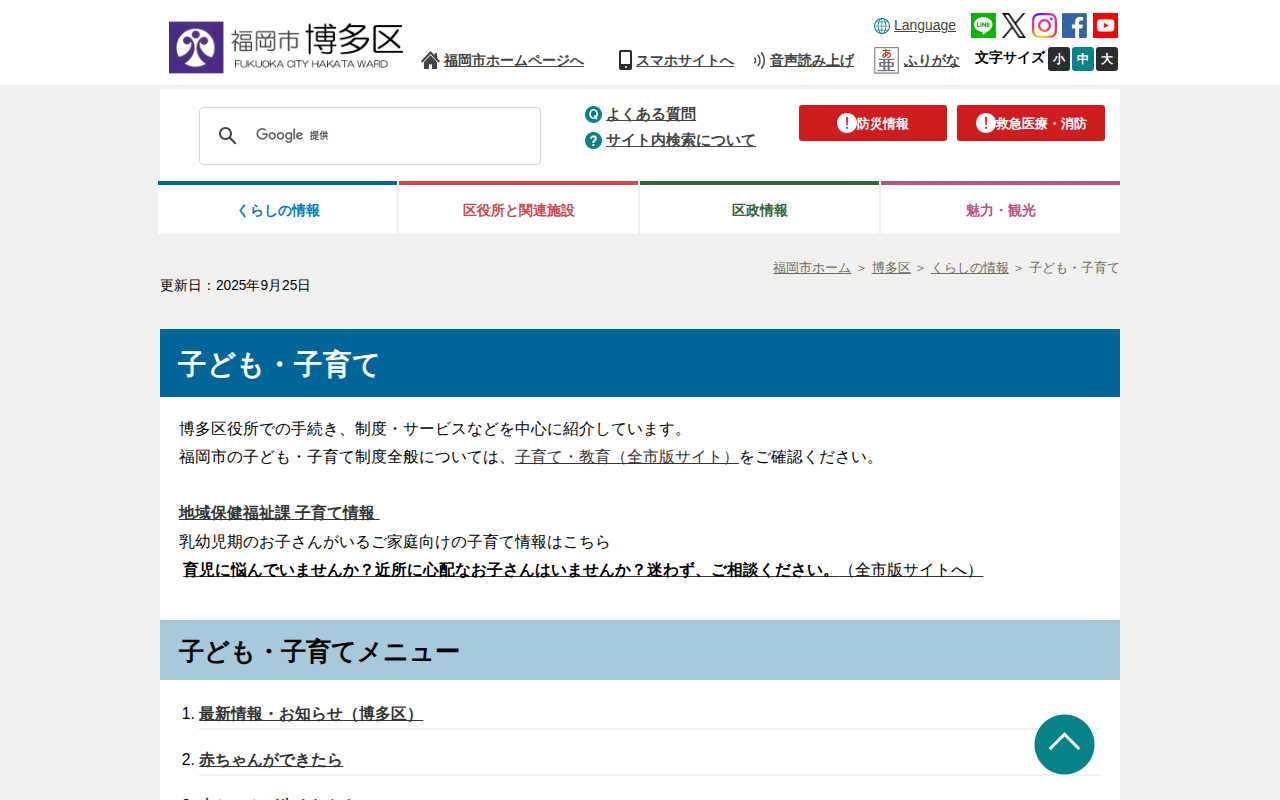Image resolution: width=1280 pixels, height=800 pixels.
Task: Click the 子ども・子育てメニュー heading
Action: pos(319,651)
